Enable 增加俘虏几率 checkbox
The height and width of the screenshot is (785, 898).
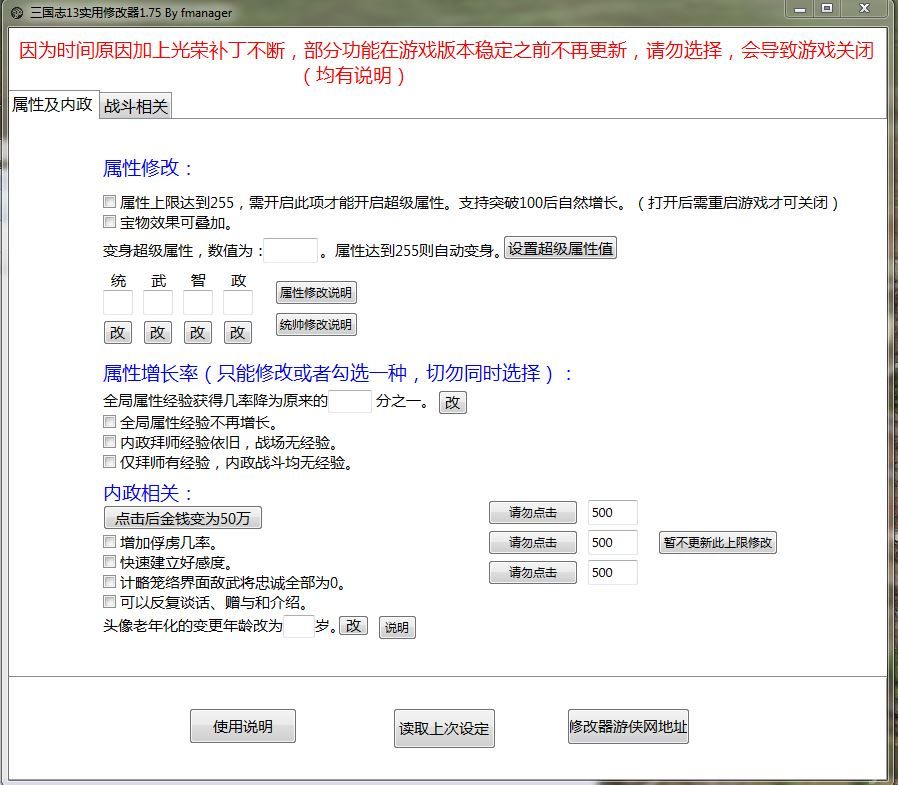[x=110, y=542]
